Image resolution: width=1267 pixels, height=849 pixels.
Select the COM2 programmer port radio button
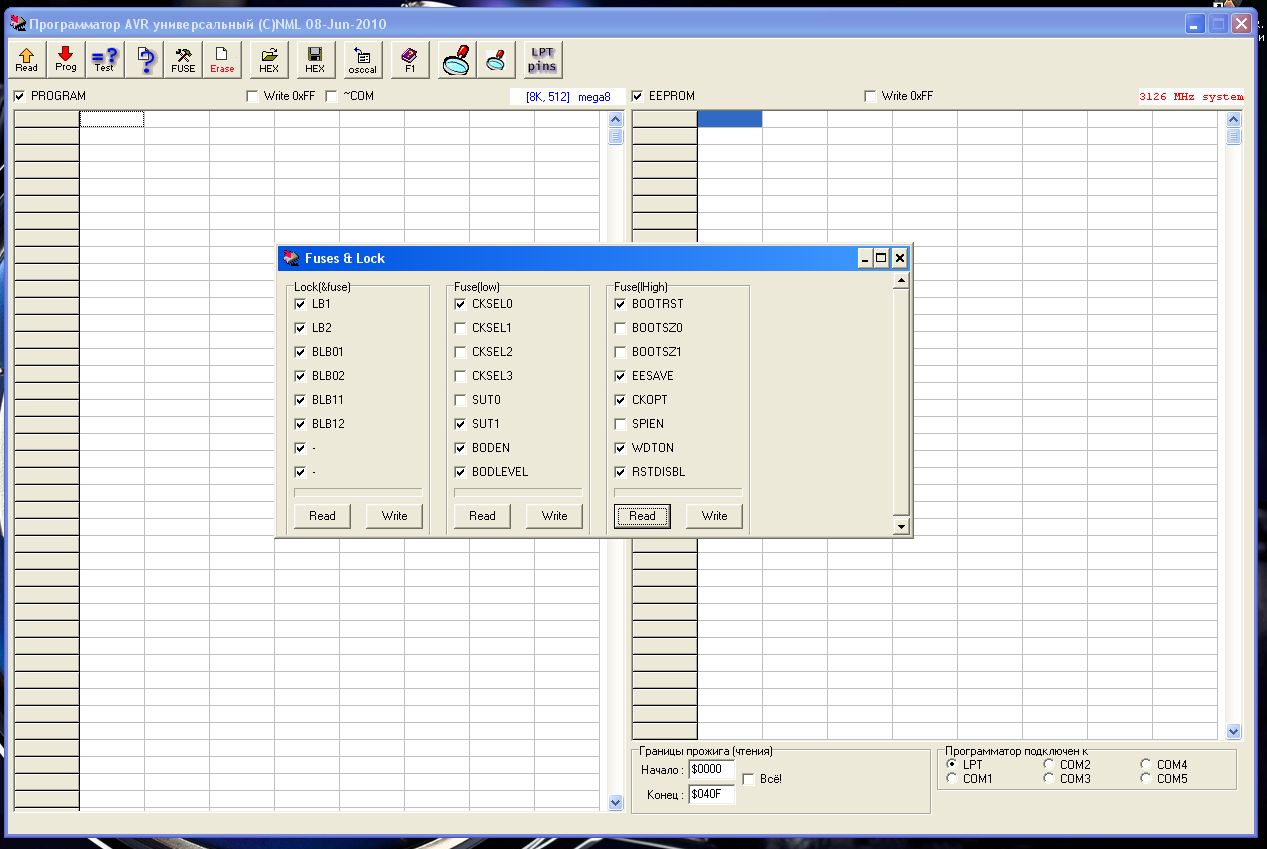(x=1049, y=765)
